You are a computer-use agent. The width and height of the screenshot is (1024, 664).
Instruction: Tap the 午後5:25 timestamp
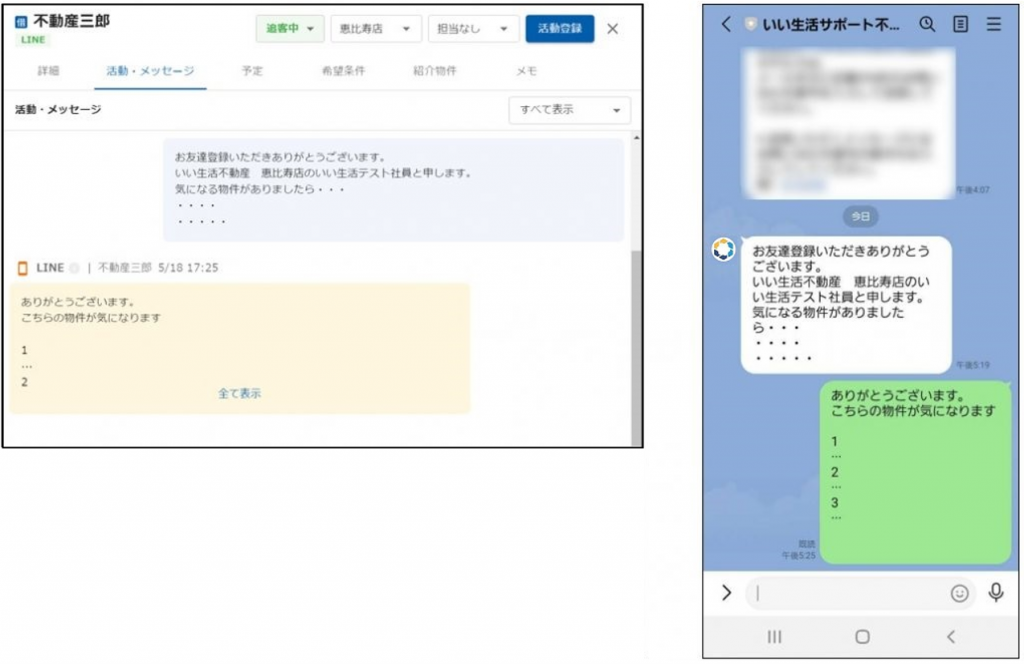[x=799, y=556]
